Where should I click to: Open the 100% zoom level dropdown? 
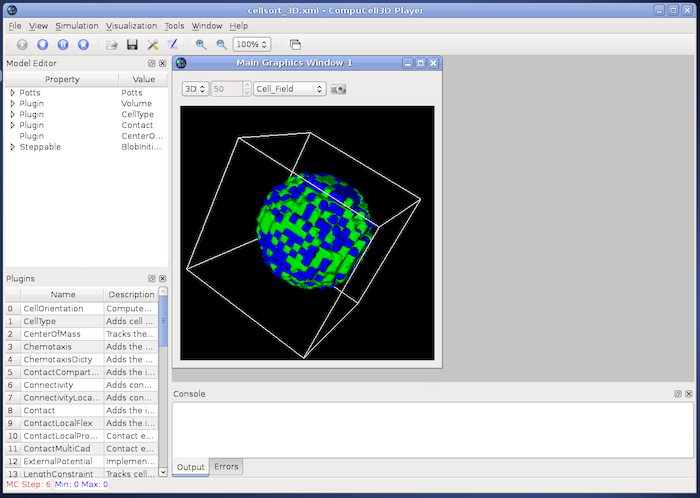[254, 45]
